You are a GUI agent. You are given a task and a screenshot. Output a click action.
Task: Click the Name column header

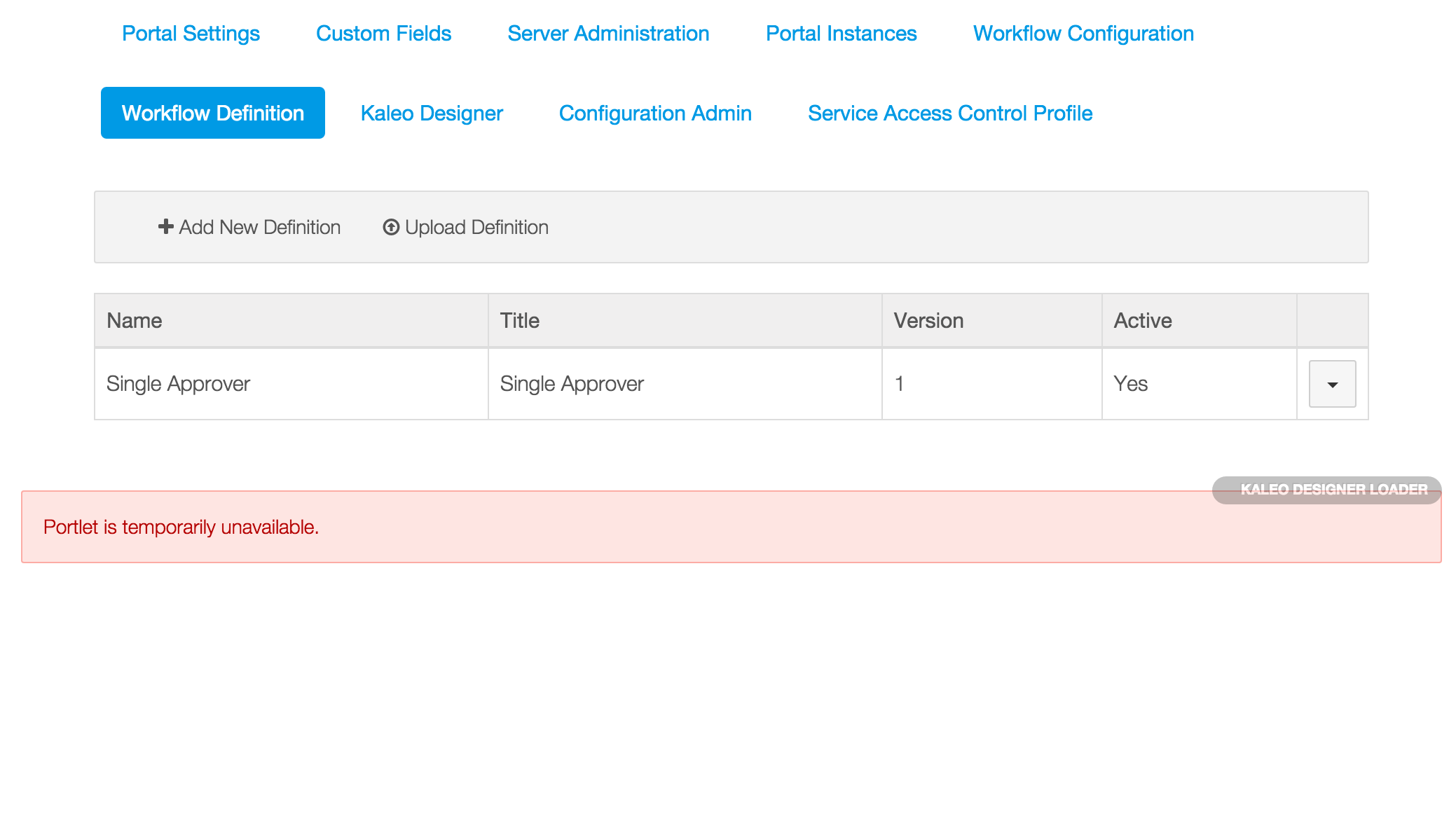291,320
